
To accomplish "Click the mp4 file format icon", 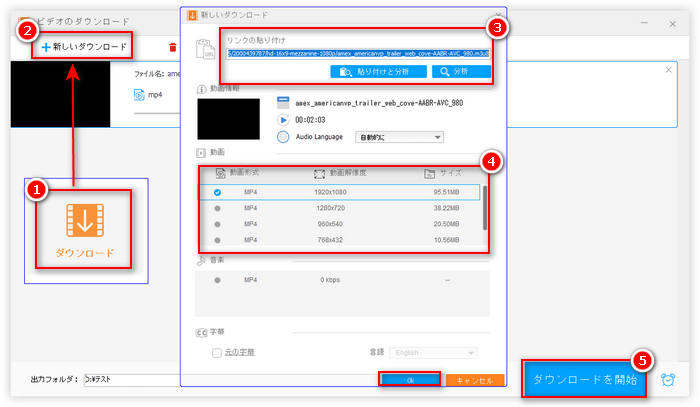I will click(139, 94).
